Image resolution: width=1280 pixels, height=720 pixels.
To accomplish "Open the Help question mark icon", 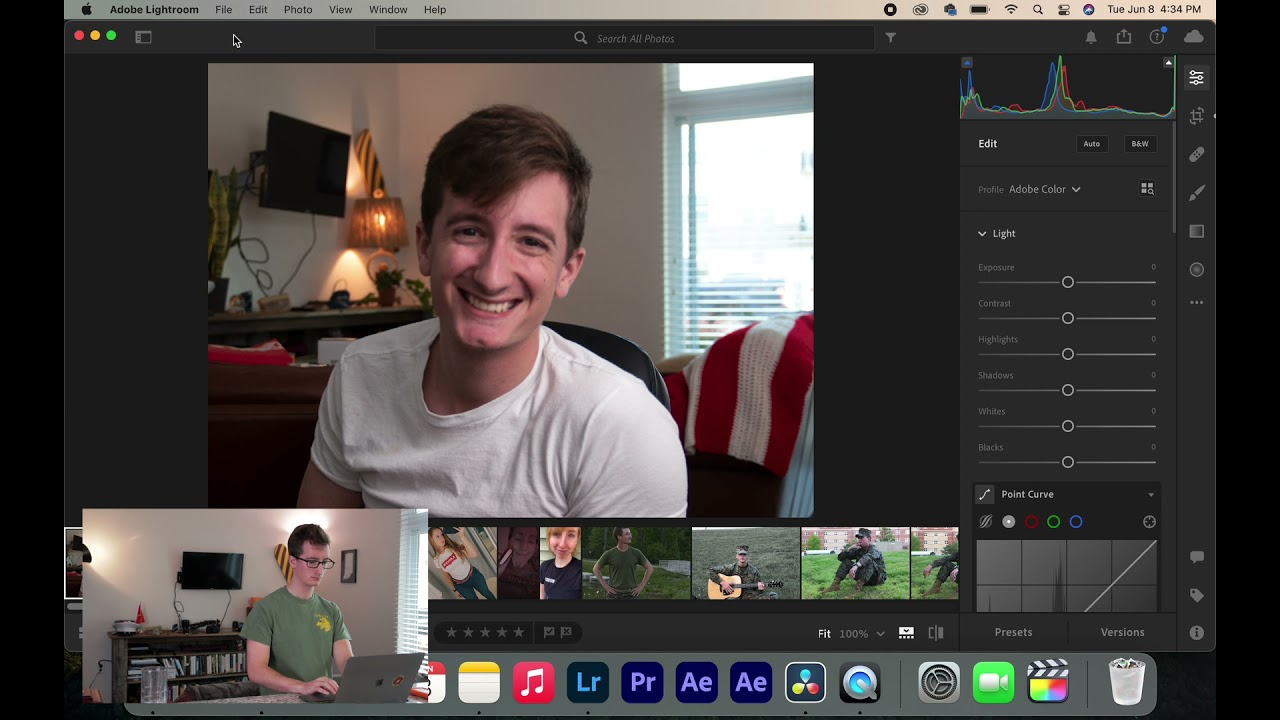I will [1157, 37].
